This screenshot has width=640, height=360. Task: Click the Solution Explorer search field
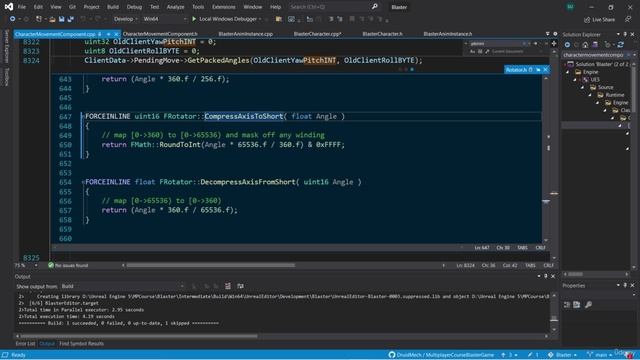click(x=594, y=55)
